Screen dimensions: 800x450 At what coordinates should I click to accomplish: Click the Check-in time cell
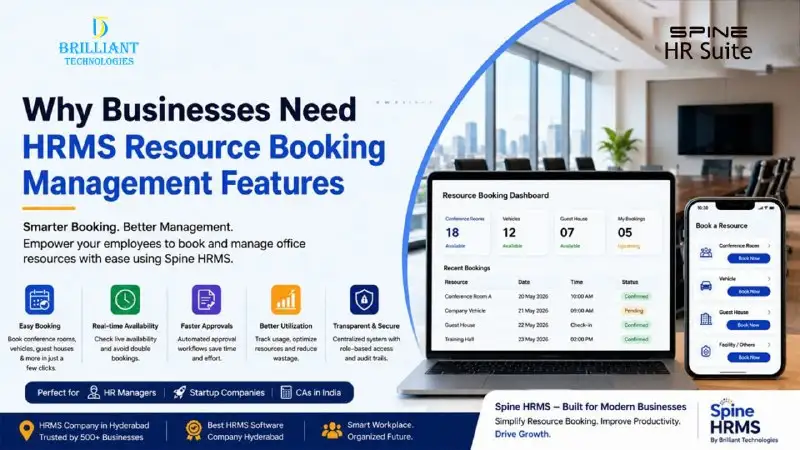[x=581, y=325]
